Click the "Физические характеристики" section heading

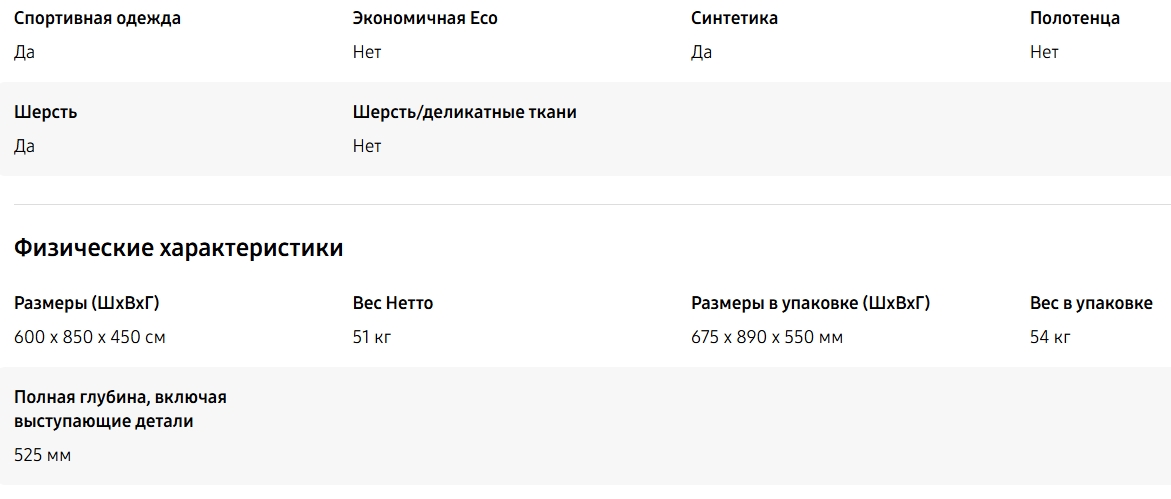coord(178,248)
